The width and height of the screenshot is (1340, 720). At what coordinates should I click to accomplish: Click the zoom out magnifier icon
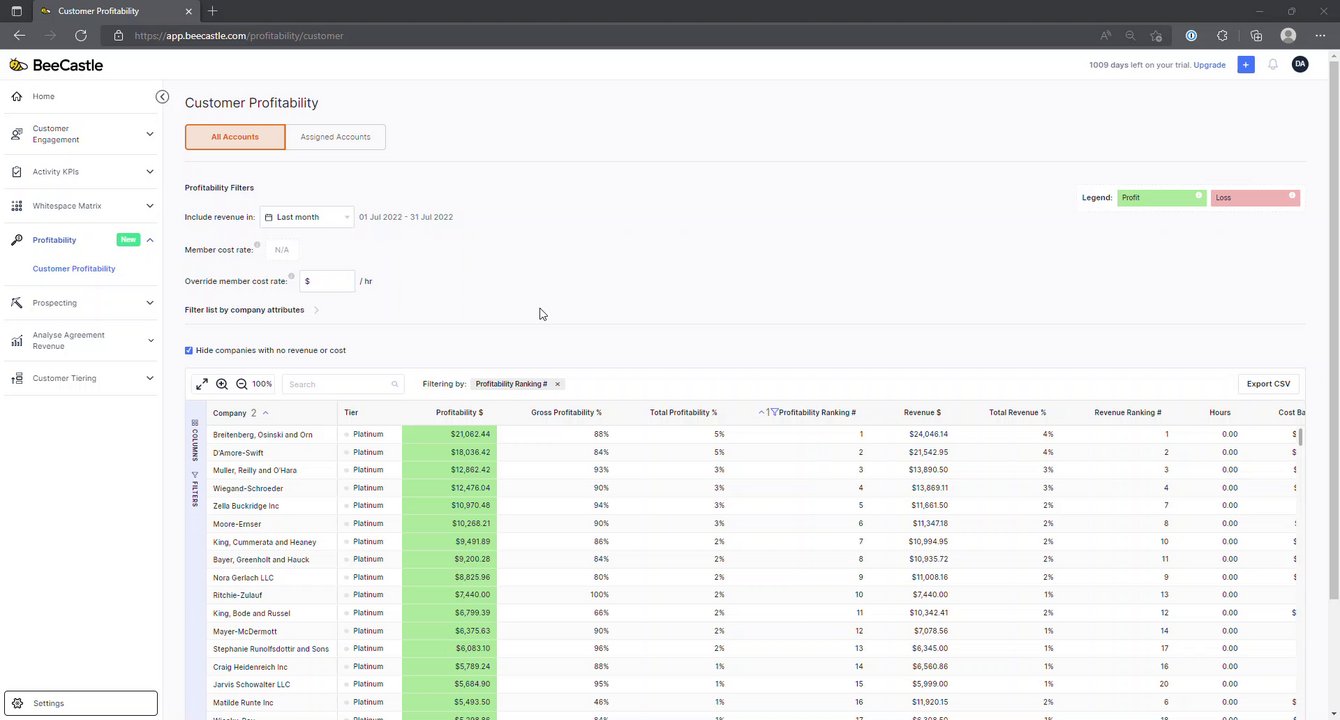(242, 384)
